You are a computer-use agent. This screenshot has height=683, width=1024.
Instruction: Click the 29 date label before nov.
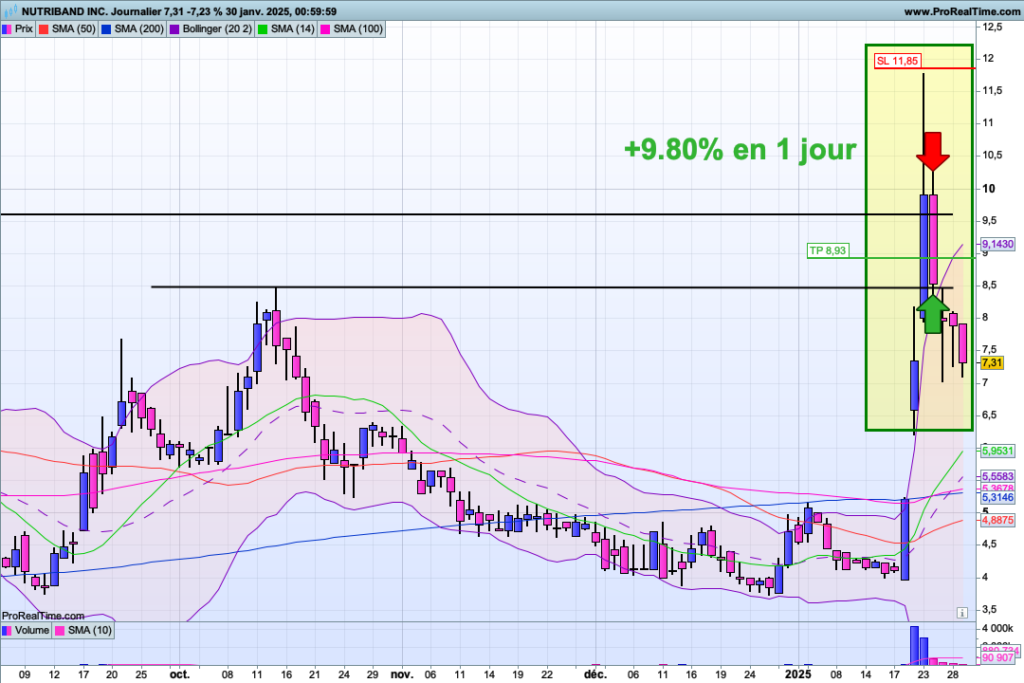click(x=372, y=675)
